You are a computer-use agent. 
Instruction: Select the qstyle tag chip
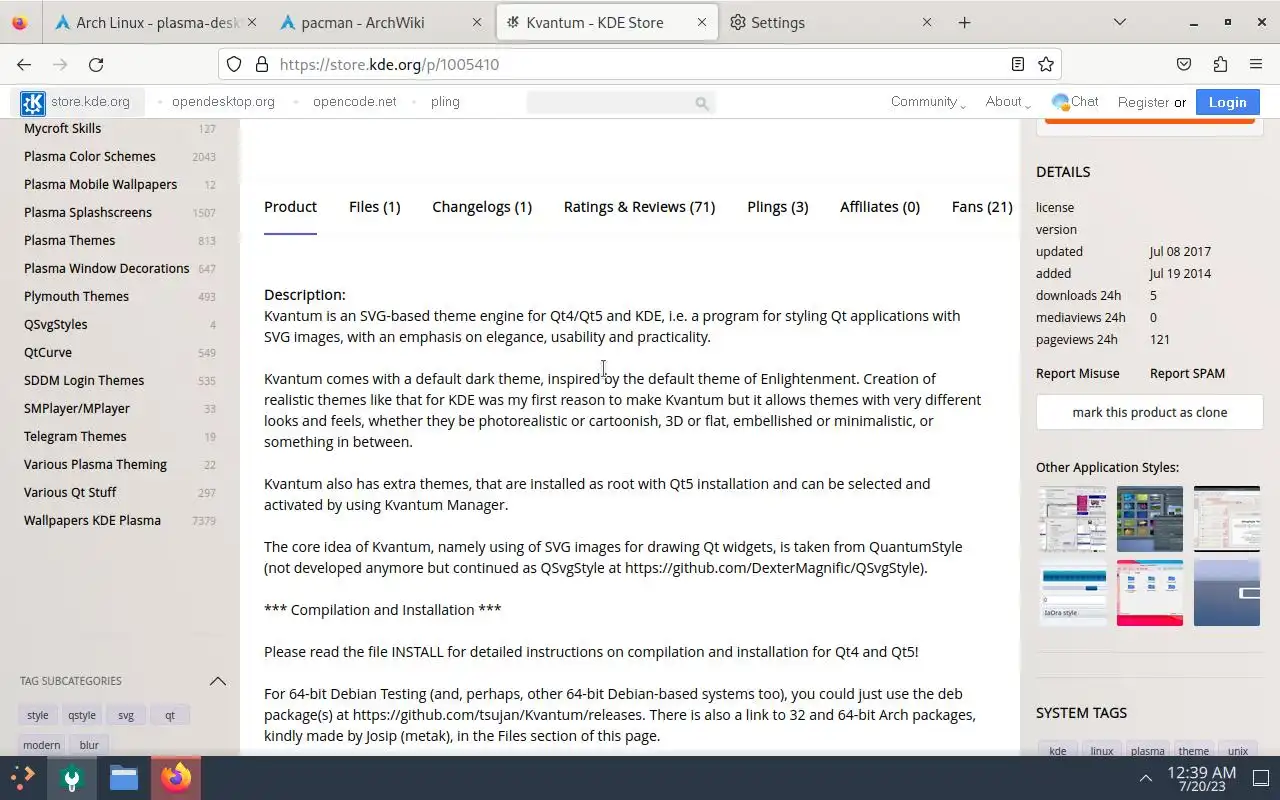82,715
